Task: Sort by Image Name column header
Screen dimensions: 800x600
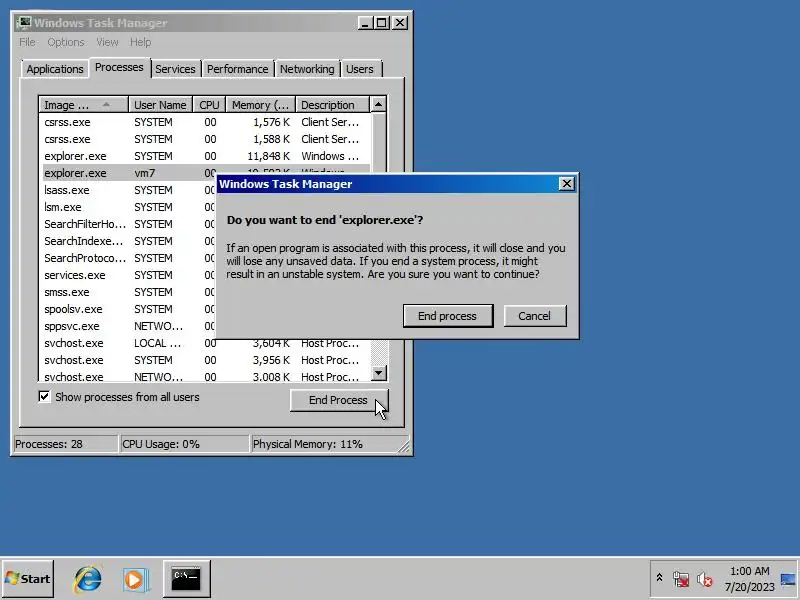Action: (x=83, y=105)
